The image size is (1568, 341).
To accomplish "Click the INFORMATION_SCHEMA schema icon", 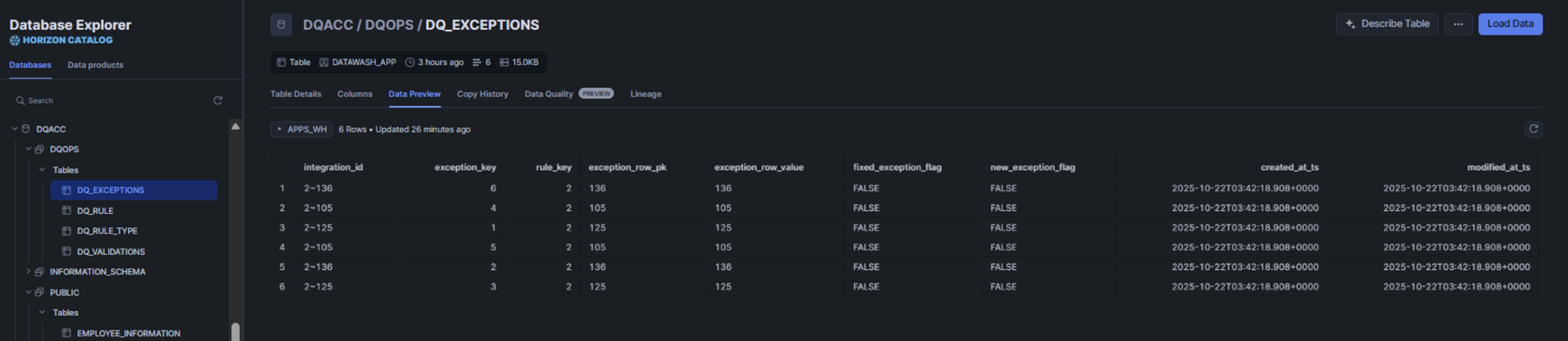I will 40,272.
